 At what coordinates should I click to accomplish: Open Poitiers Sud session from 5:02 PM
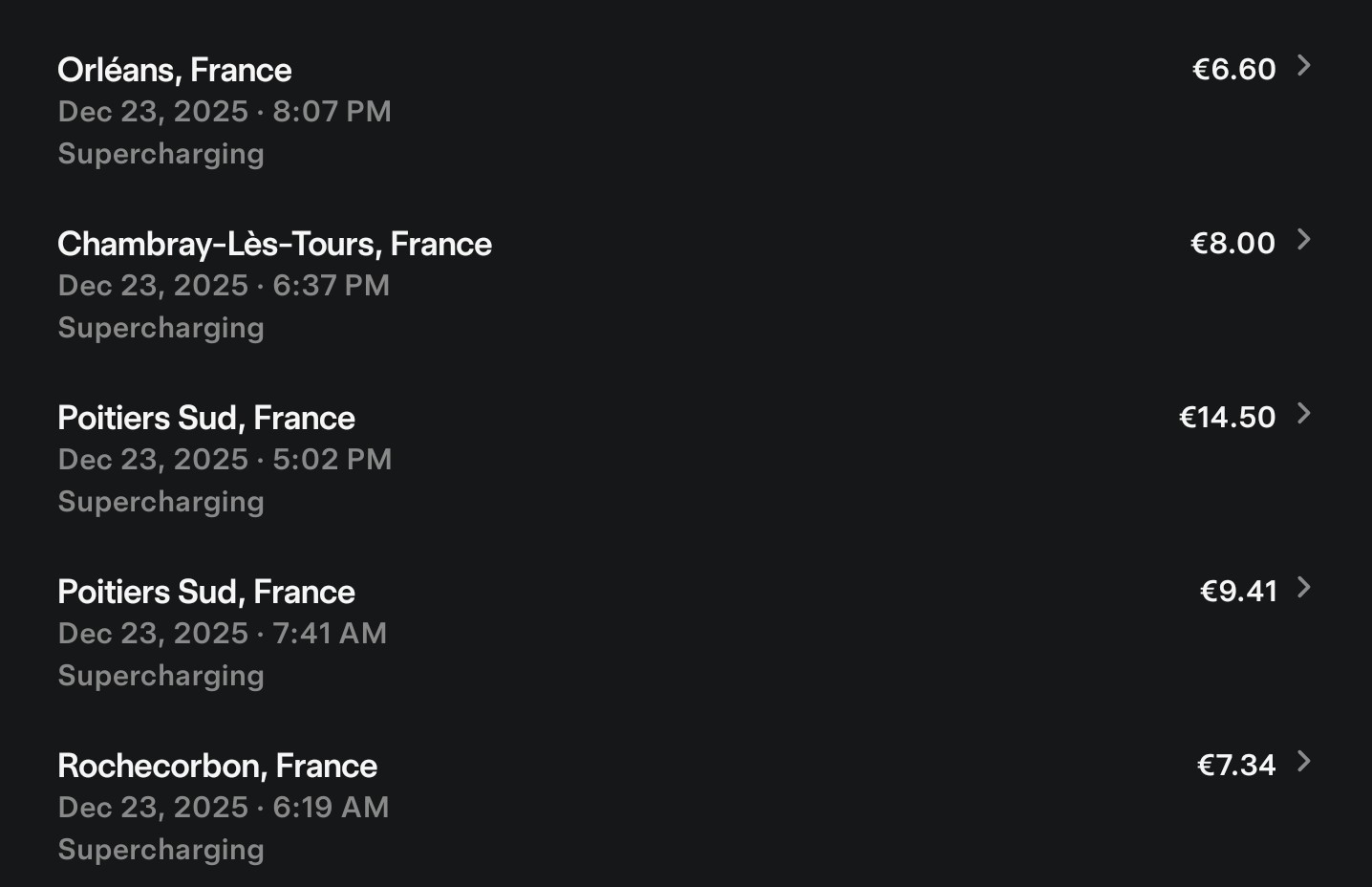point(206,418)
